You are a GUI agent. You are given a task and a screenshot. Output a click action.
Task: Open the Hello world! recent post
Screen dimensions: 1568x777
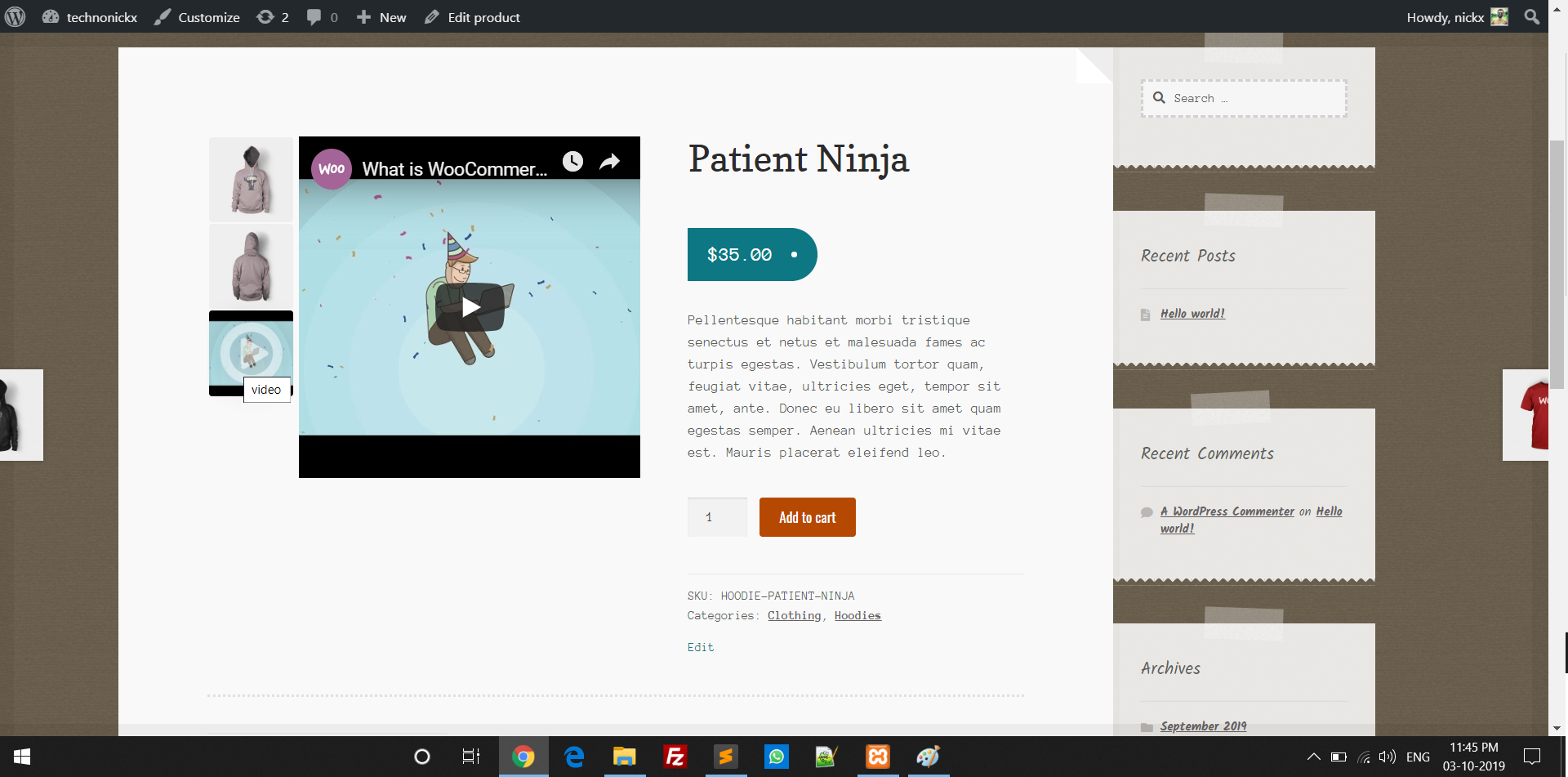pos(1192,314)
